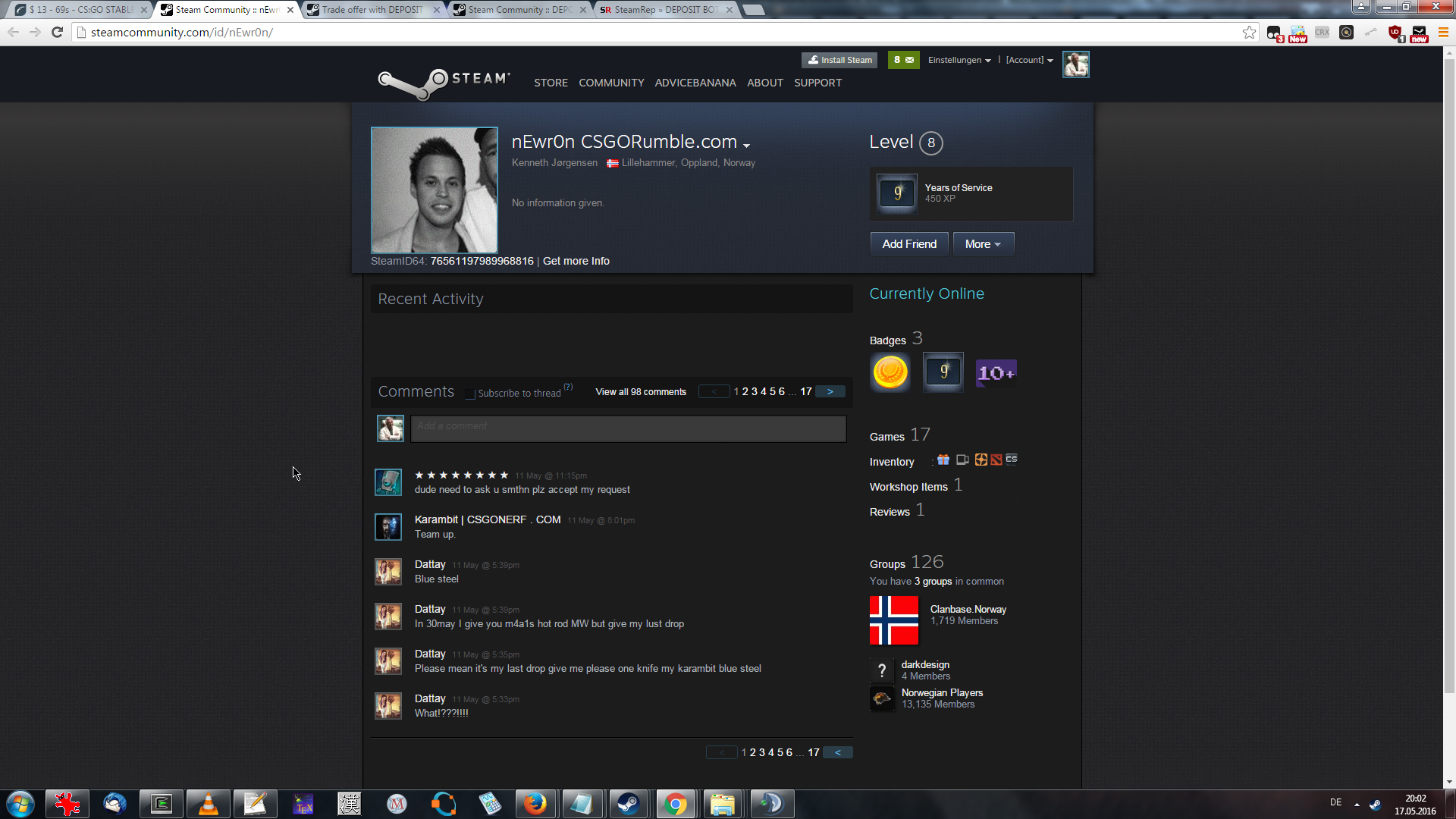Bookmark page with the star icon
The height and width of the screenshot is (819, 1456).
(1249, 32)
